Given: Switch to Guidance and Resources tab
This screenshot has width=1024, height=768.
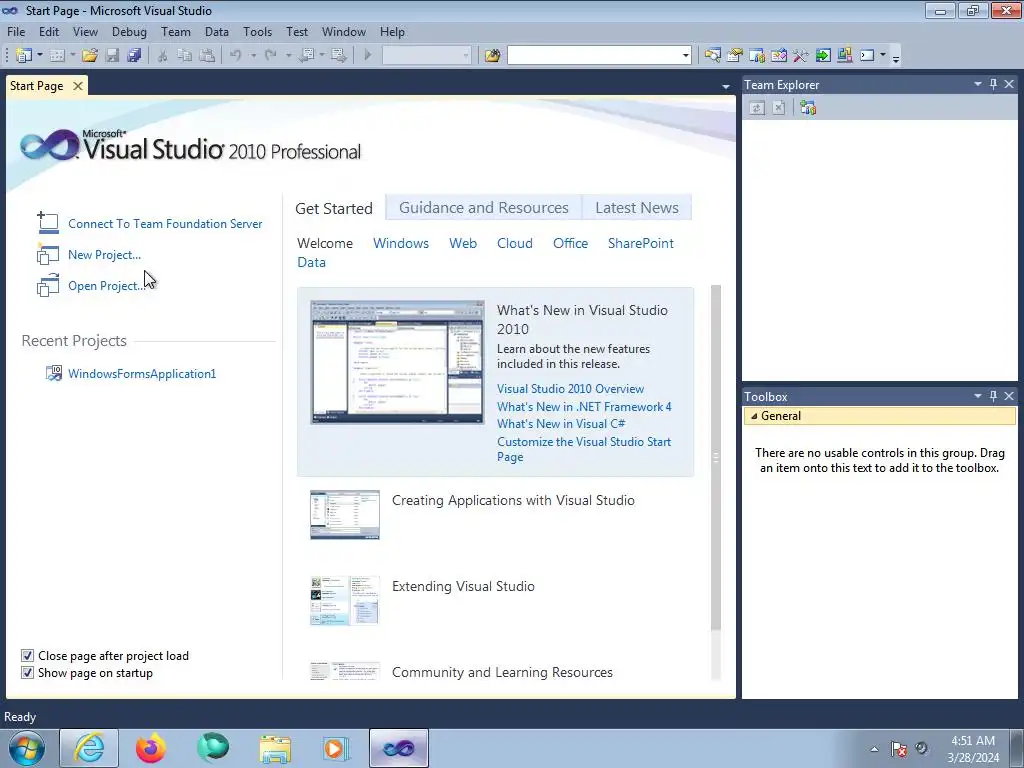Looking at the screenshot, I should (x=483, y=208).
